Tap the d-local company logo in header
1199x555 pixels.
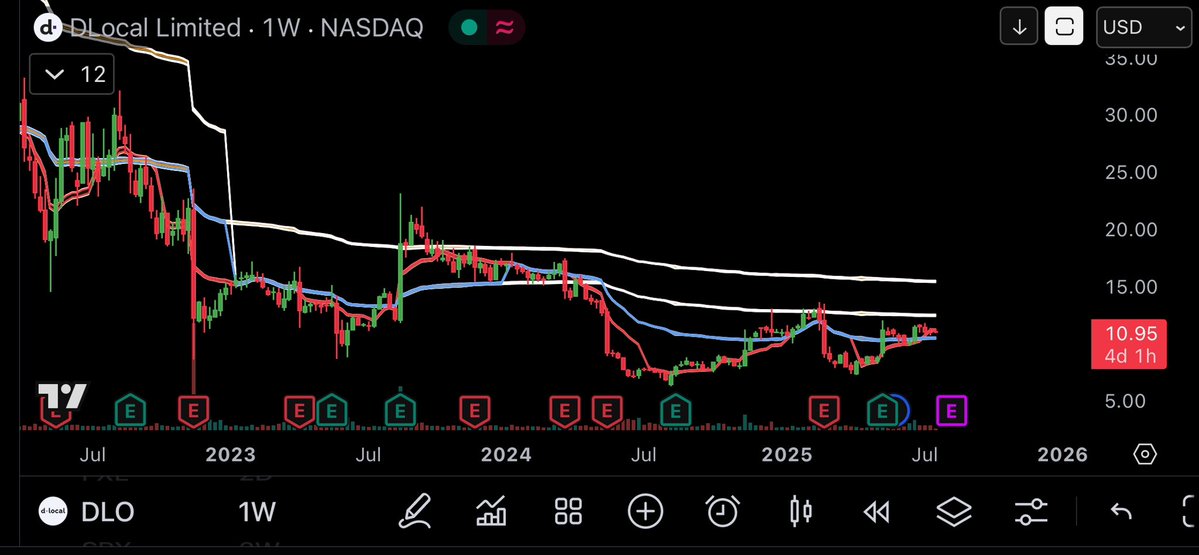click(x=49, y=28)
